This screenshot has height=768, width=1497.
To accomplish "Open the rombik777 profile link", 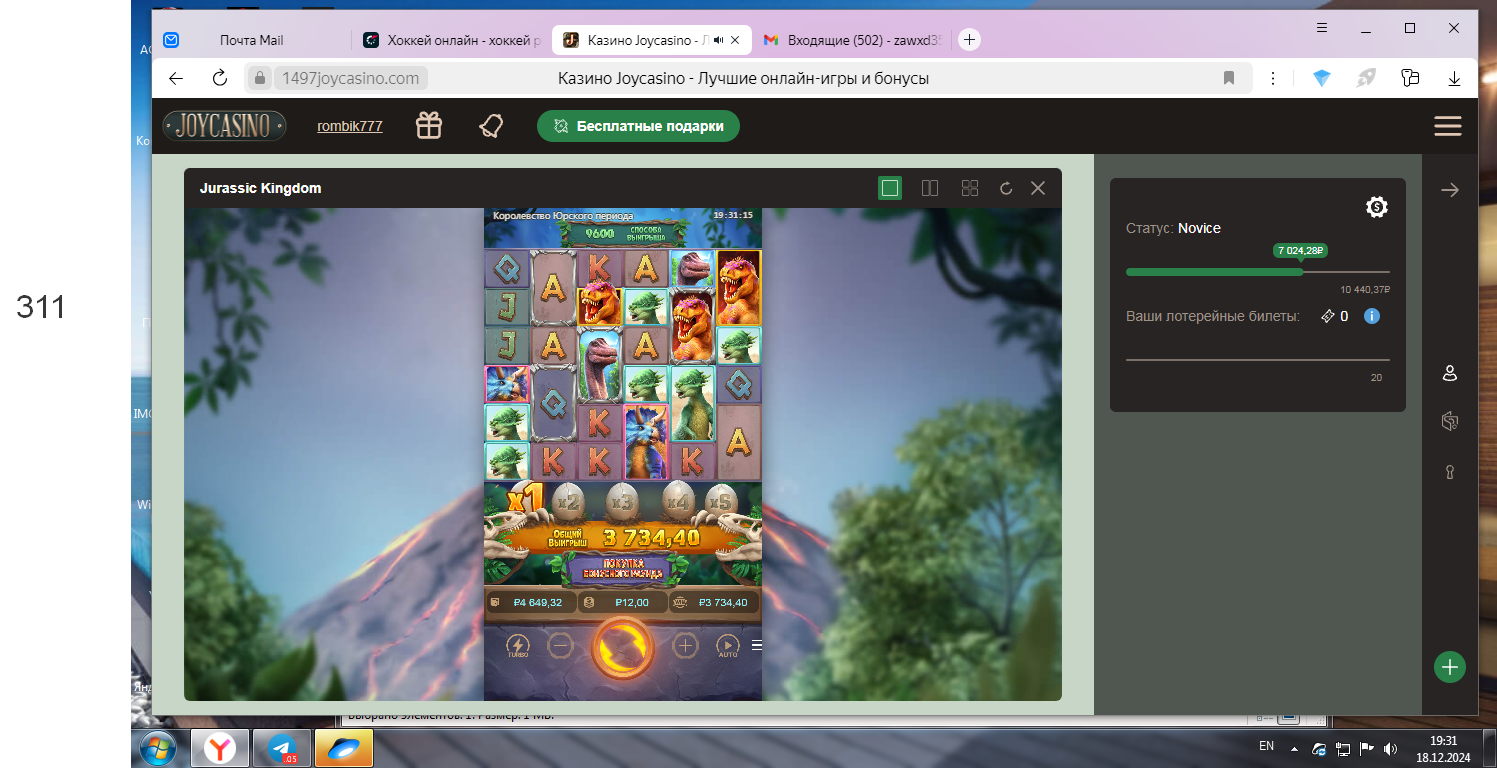I will (x=350, y=126).
